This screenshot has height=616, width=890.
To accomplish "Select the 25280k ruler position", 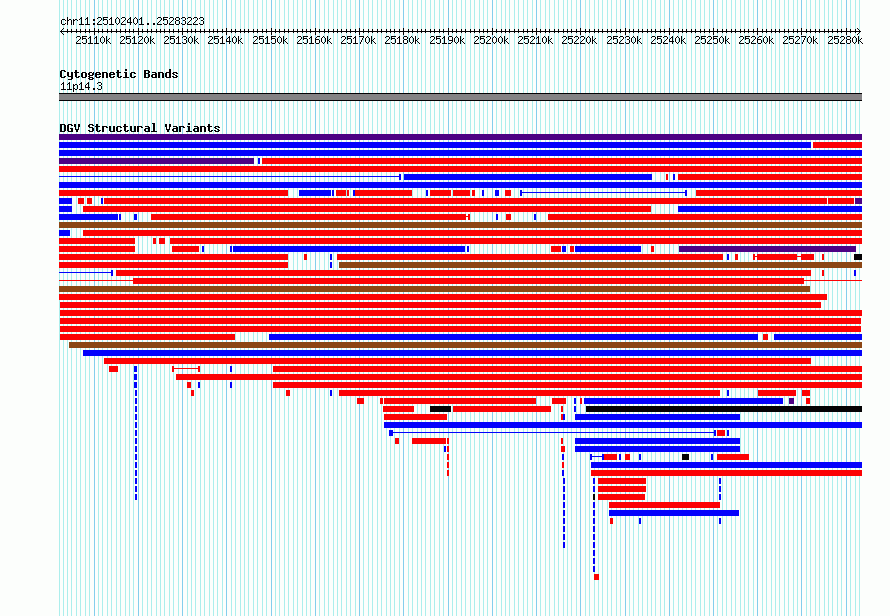I will [x=845, y=40].
